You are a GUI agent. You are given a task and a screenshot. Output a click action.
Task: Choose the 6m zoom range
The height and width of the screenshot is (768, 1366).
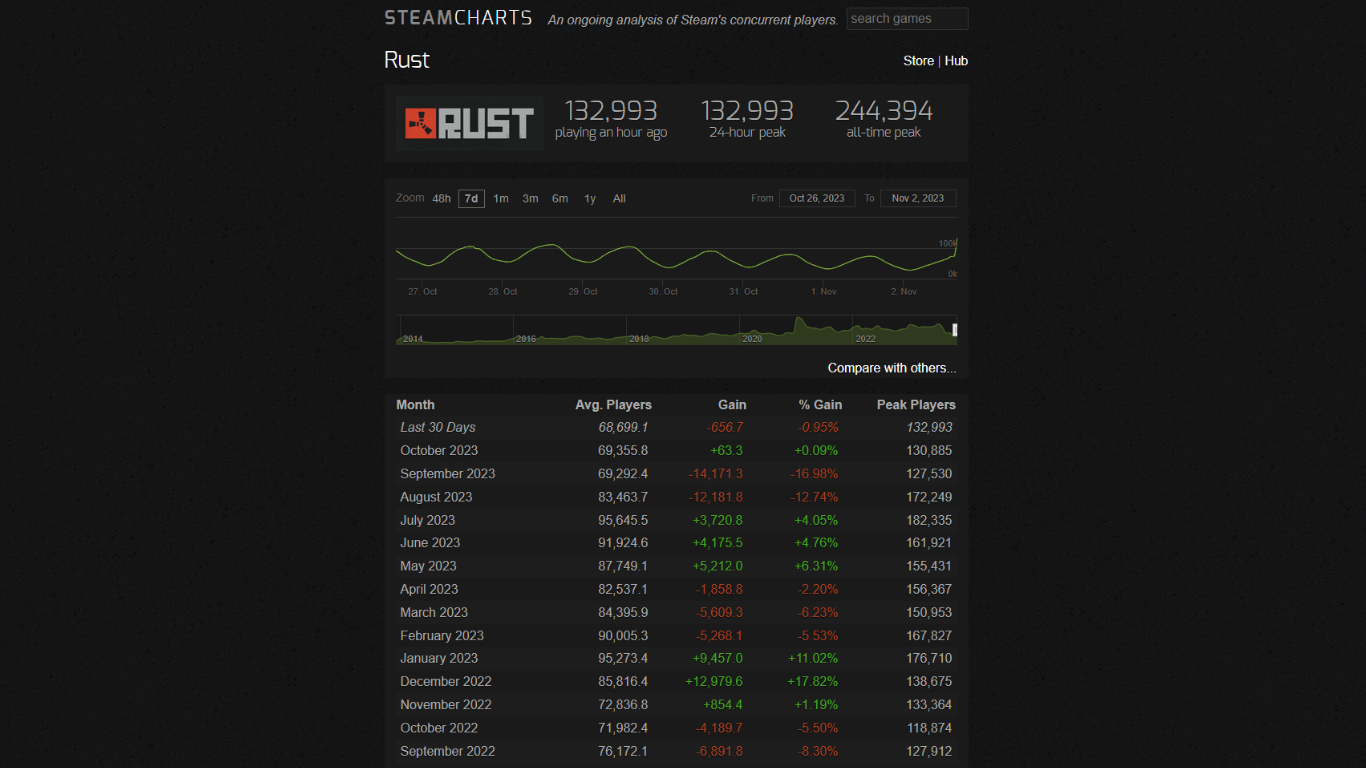[560, 199]
